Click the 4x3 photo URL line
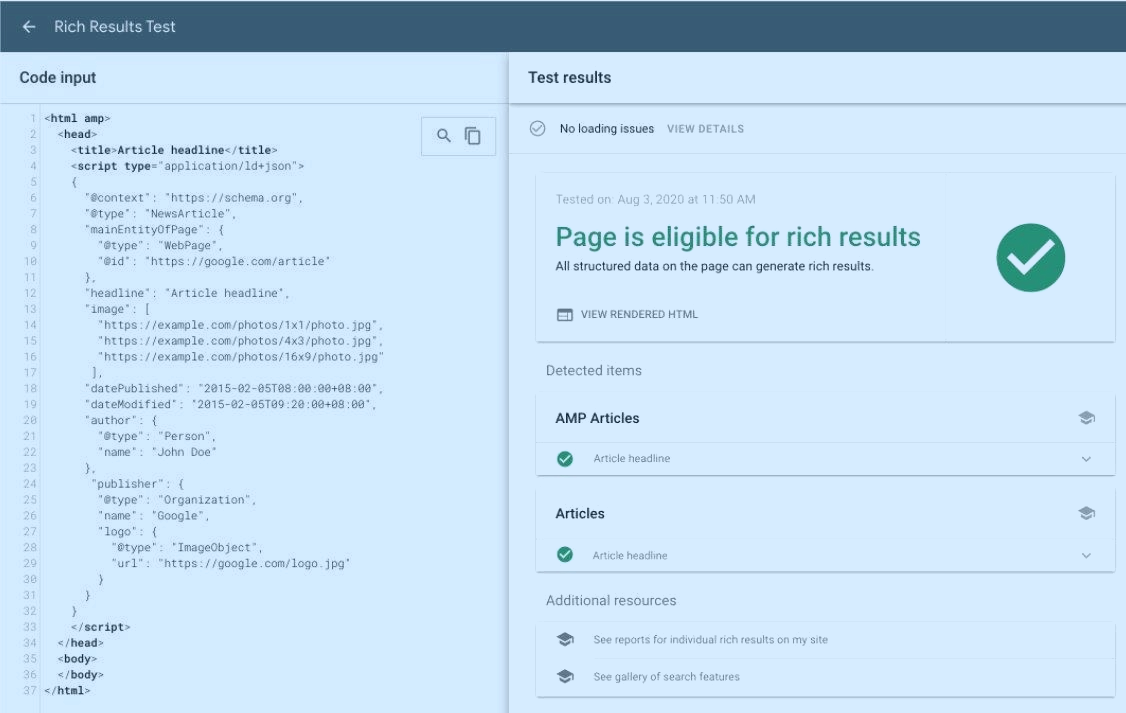 point(241,341)
